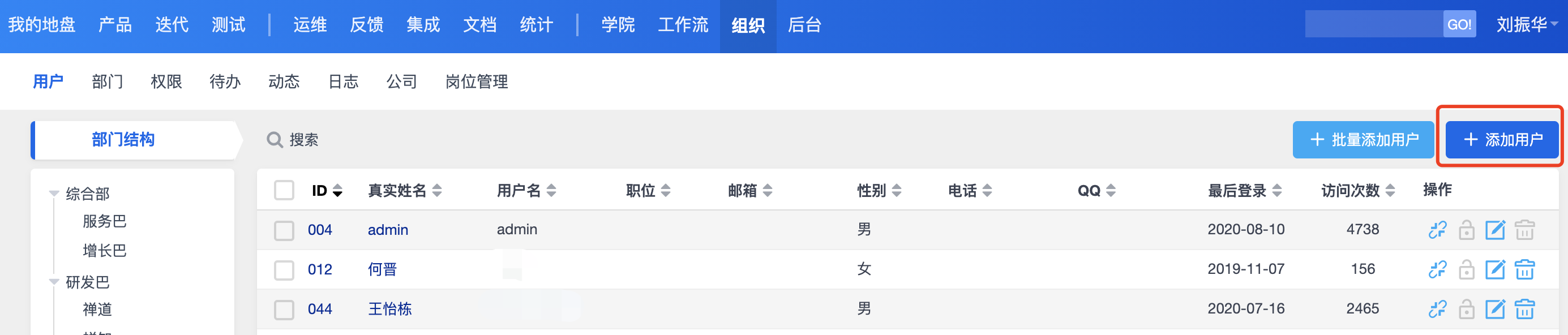Delete user 何晋 with the trash icon
Screen dimensions: 1568x335
pos(1524,269)
